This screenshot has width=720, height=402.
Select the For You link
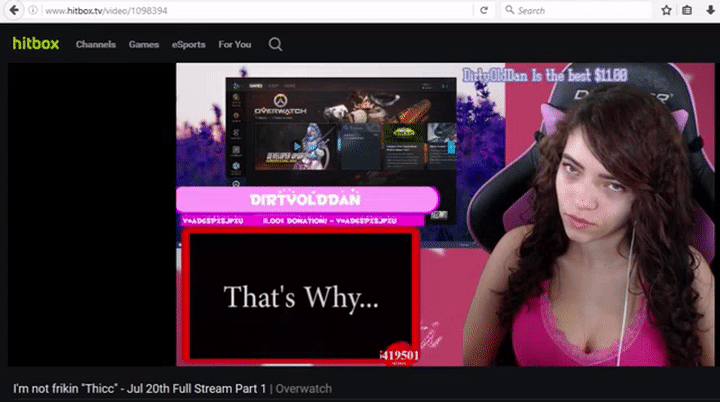click(x=235, y=44)
